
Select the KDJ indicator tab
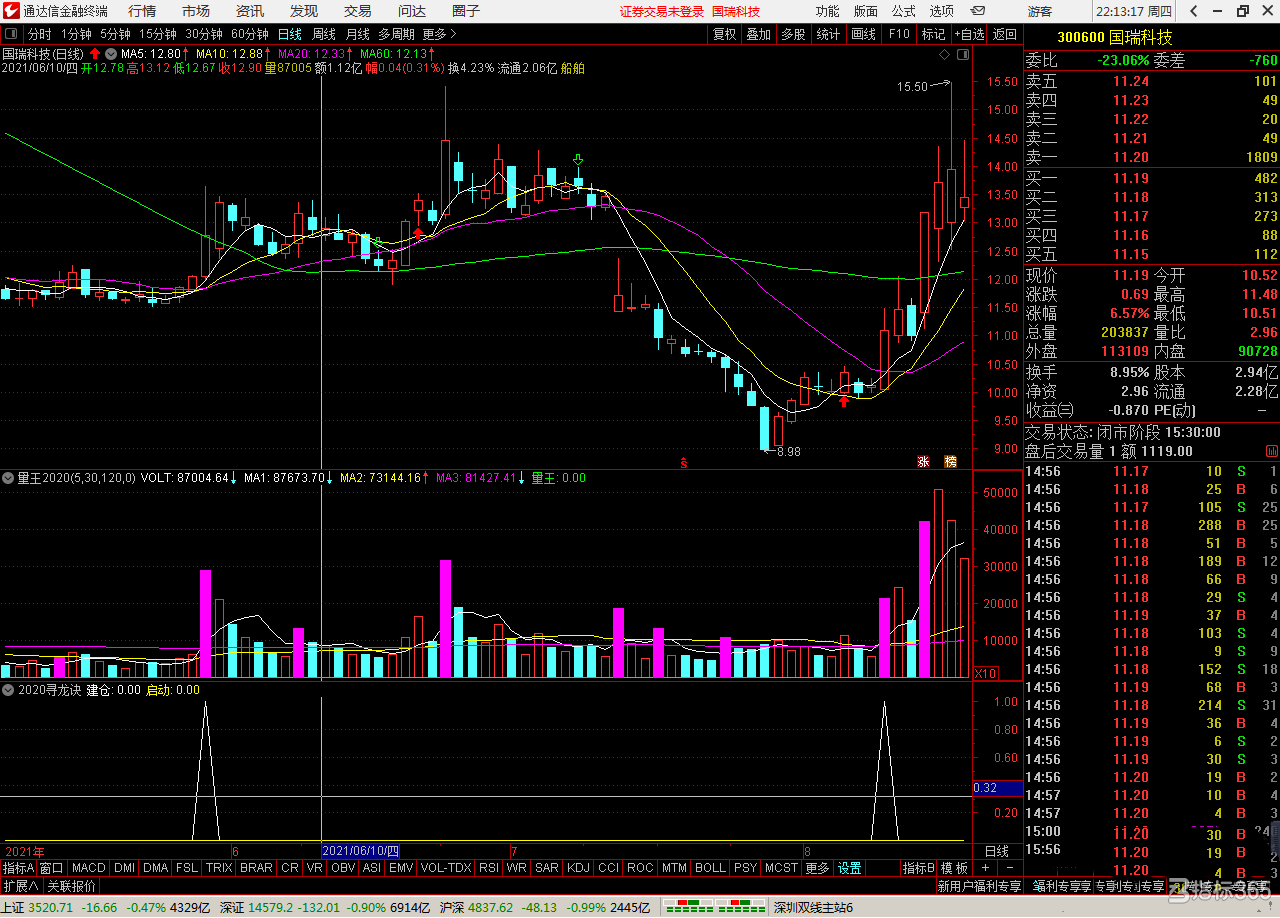pyautogui.click(x=579, y=868)
